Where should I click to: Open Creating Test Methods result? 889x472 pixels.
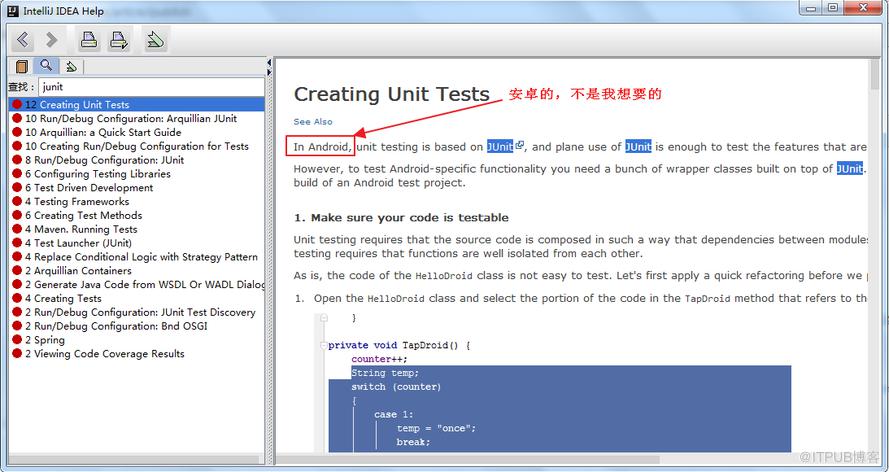click(x=83, y=215)
